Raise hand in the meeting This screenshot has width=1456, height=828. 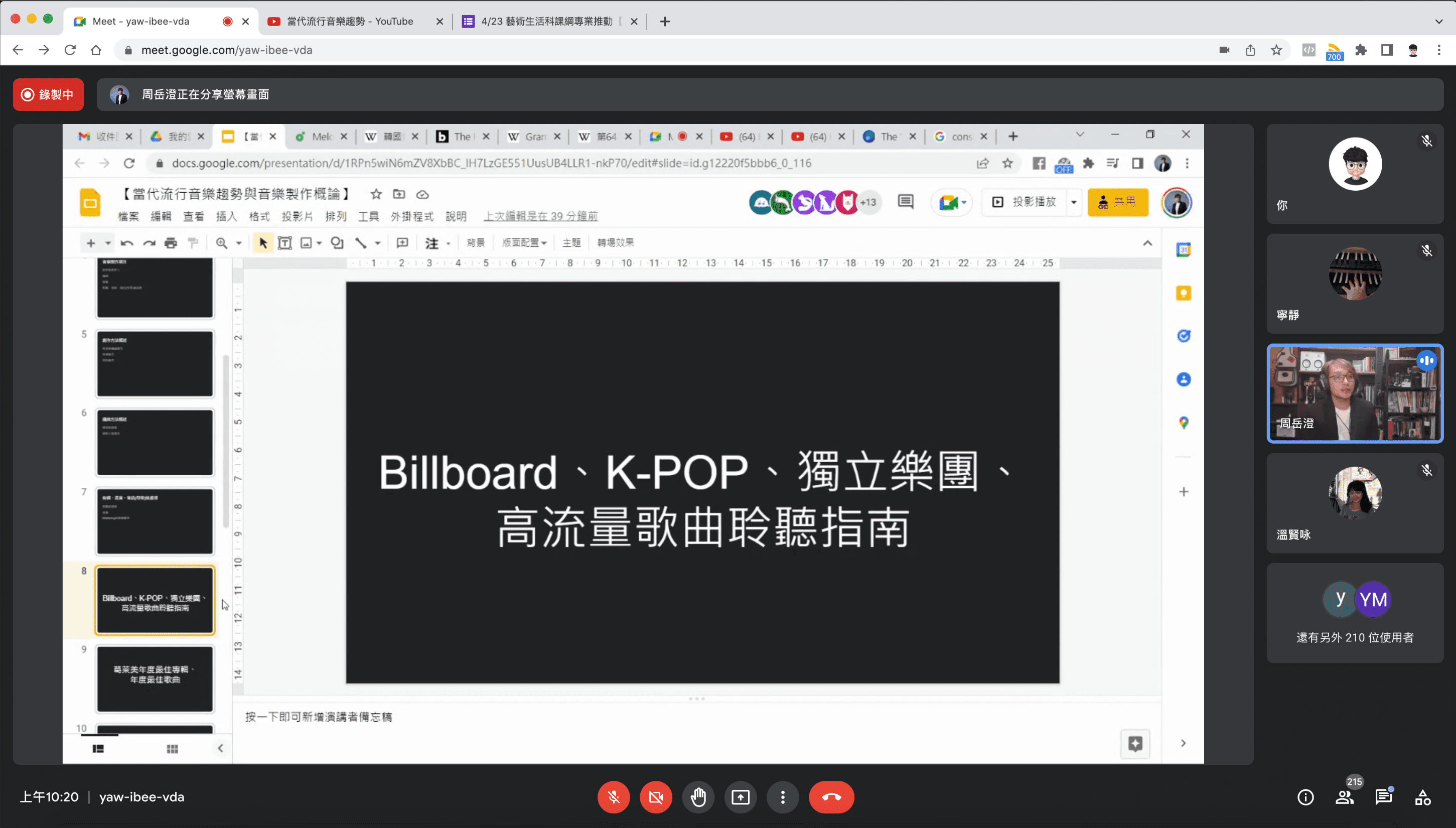tap(698, 797)
